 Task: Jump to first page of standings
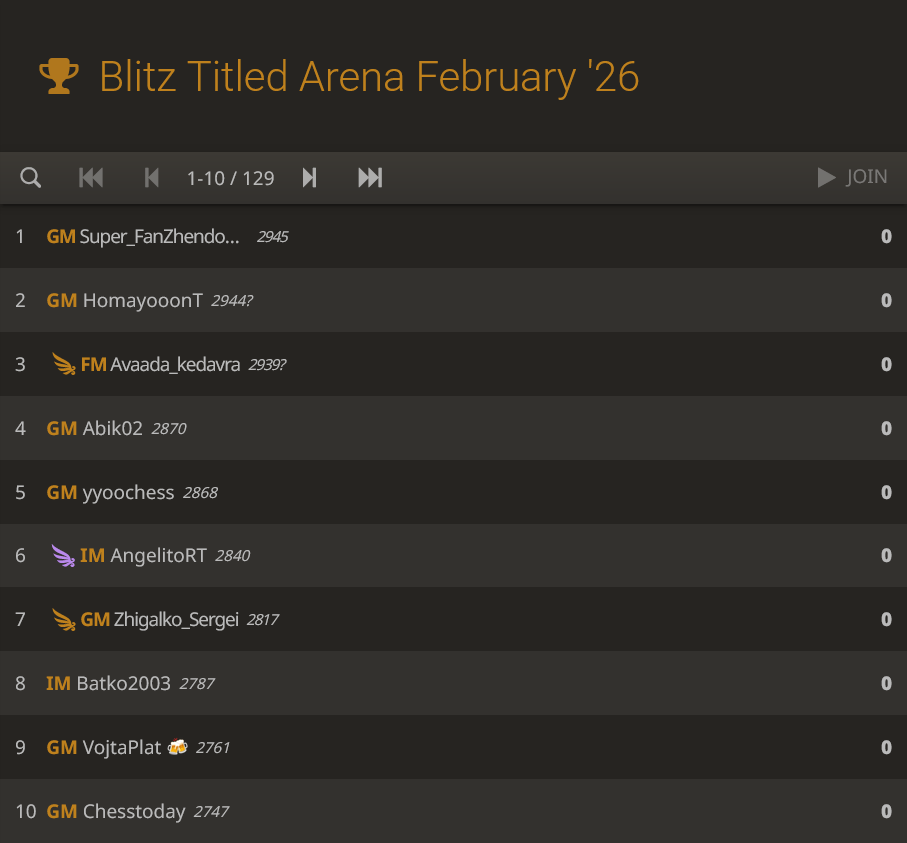click(x=91, y=178)
